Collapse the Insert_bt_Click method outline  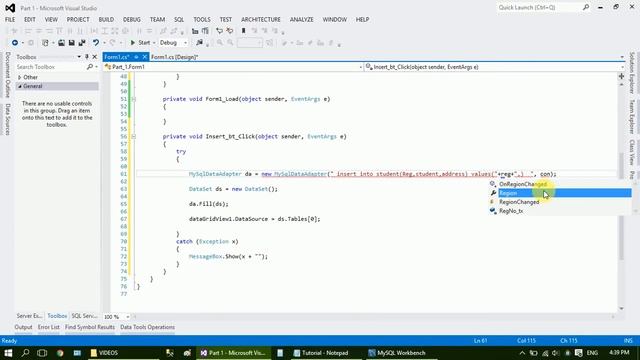pos(133,136)
